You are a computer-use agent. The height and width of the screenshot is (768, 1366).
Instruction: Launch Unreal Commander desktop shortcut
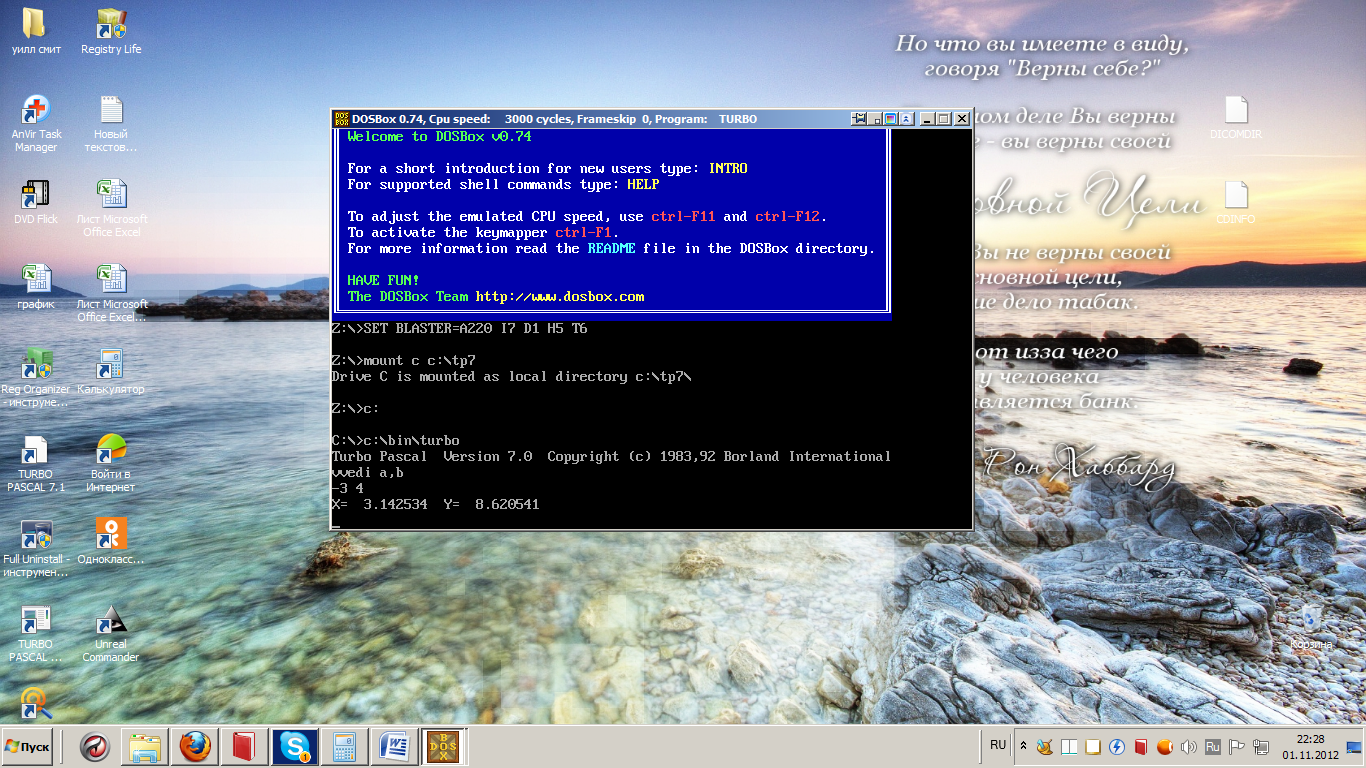coord(111,633)
